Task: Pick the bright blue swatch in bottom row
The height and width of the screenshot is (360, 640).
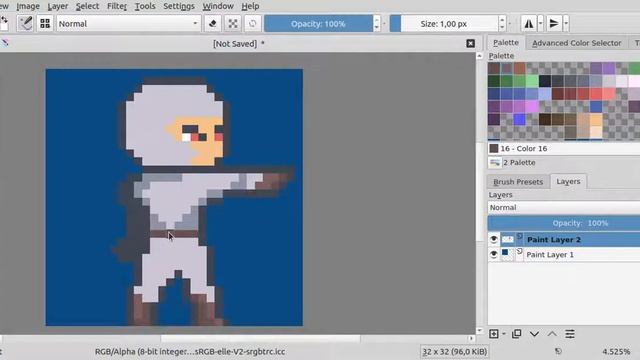Action: tap(519, 119)
